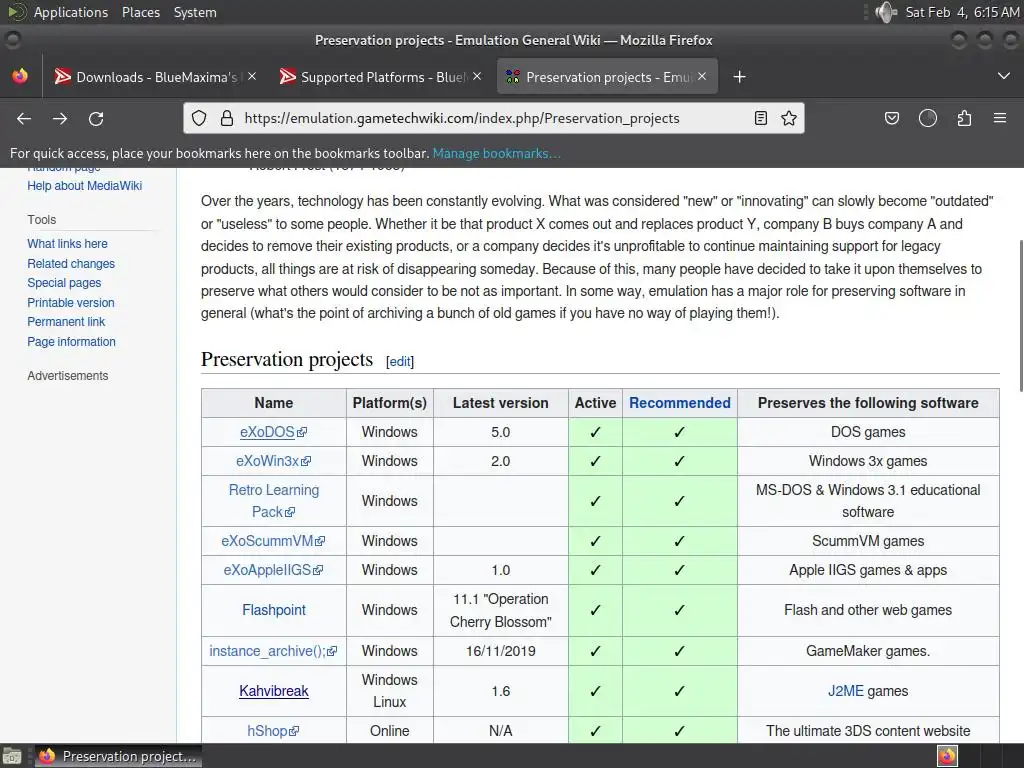List all tabs dropdown arrow
The height and width of the screenshot is (768, 1024).
(1004, 76)
